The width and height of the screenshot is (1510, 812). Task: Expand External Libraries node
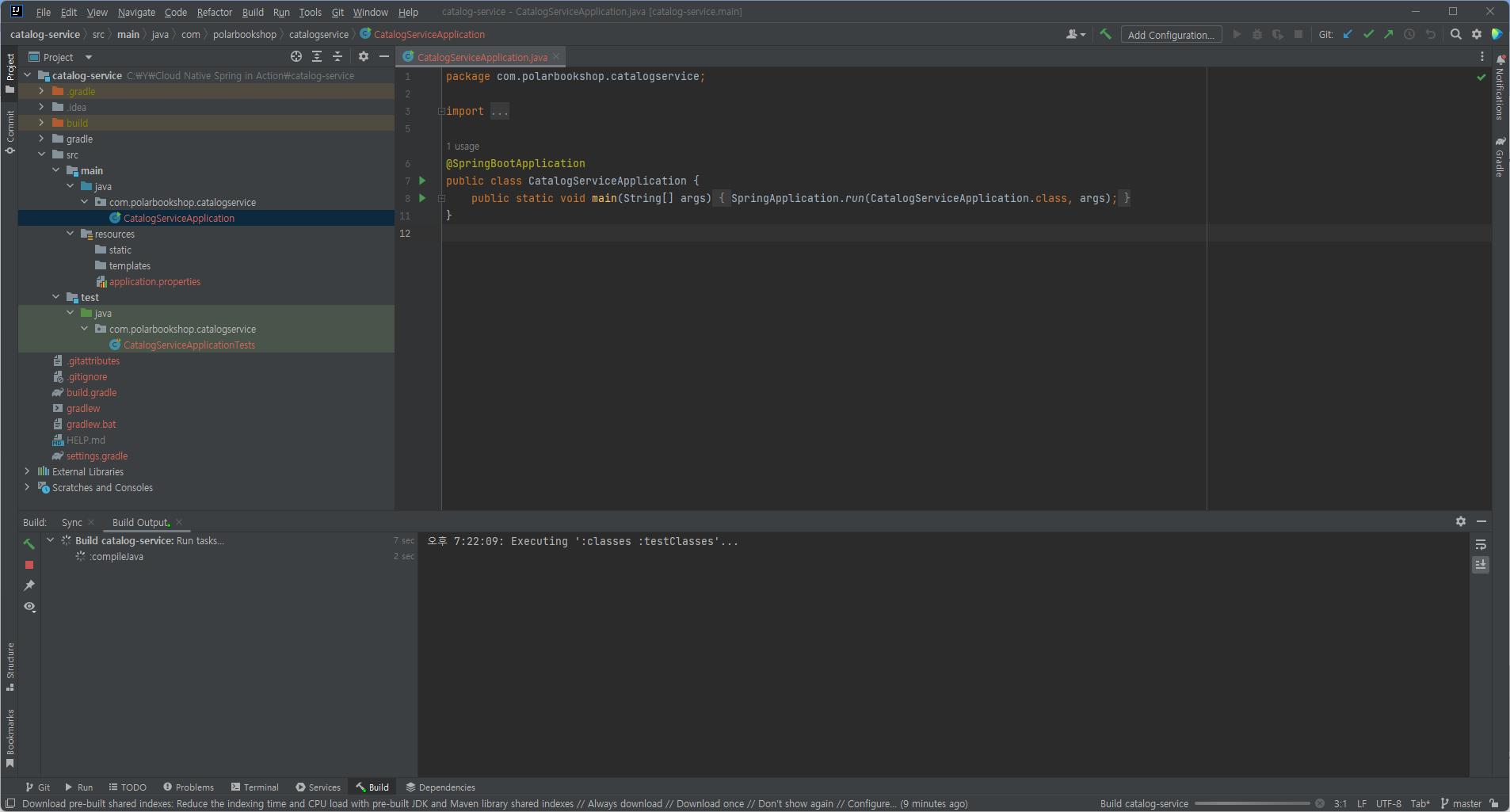[27, 471]
